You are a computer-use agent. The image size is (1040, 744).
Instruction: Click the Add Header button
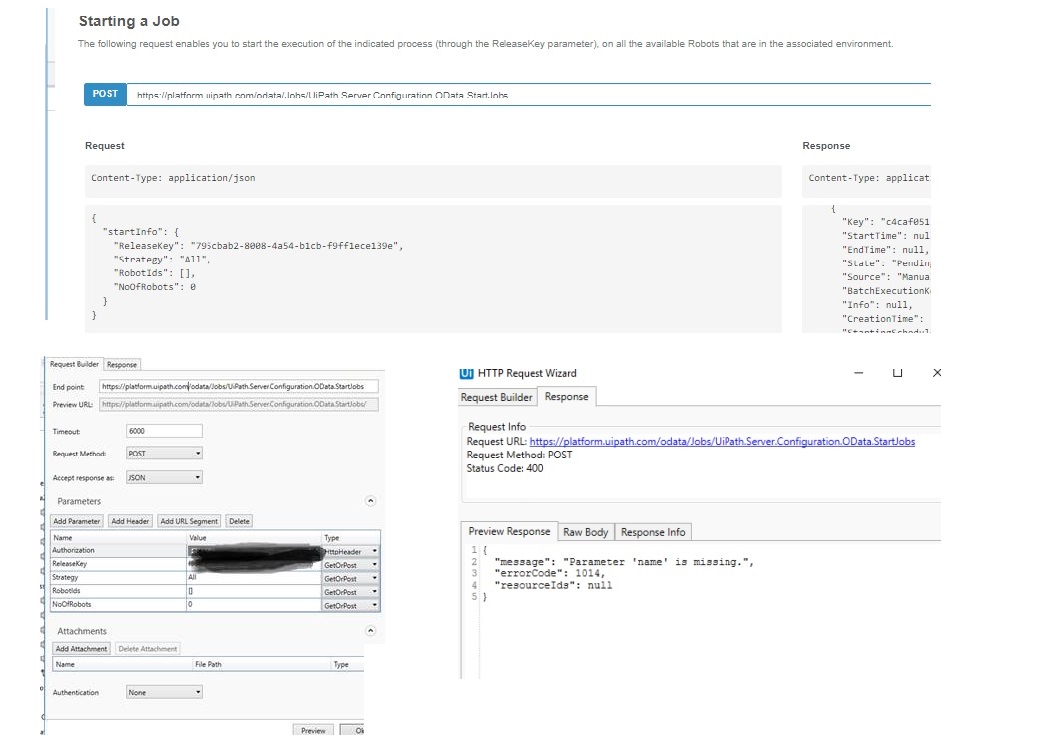[x=130, y=521]
